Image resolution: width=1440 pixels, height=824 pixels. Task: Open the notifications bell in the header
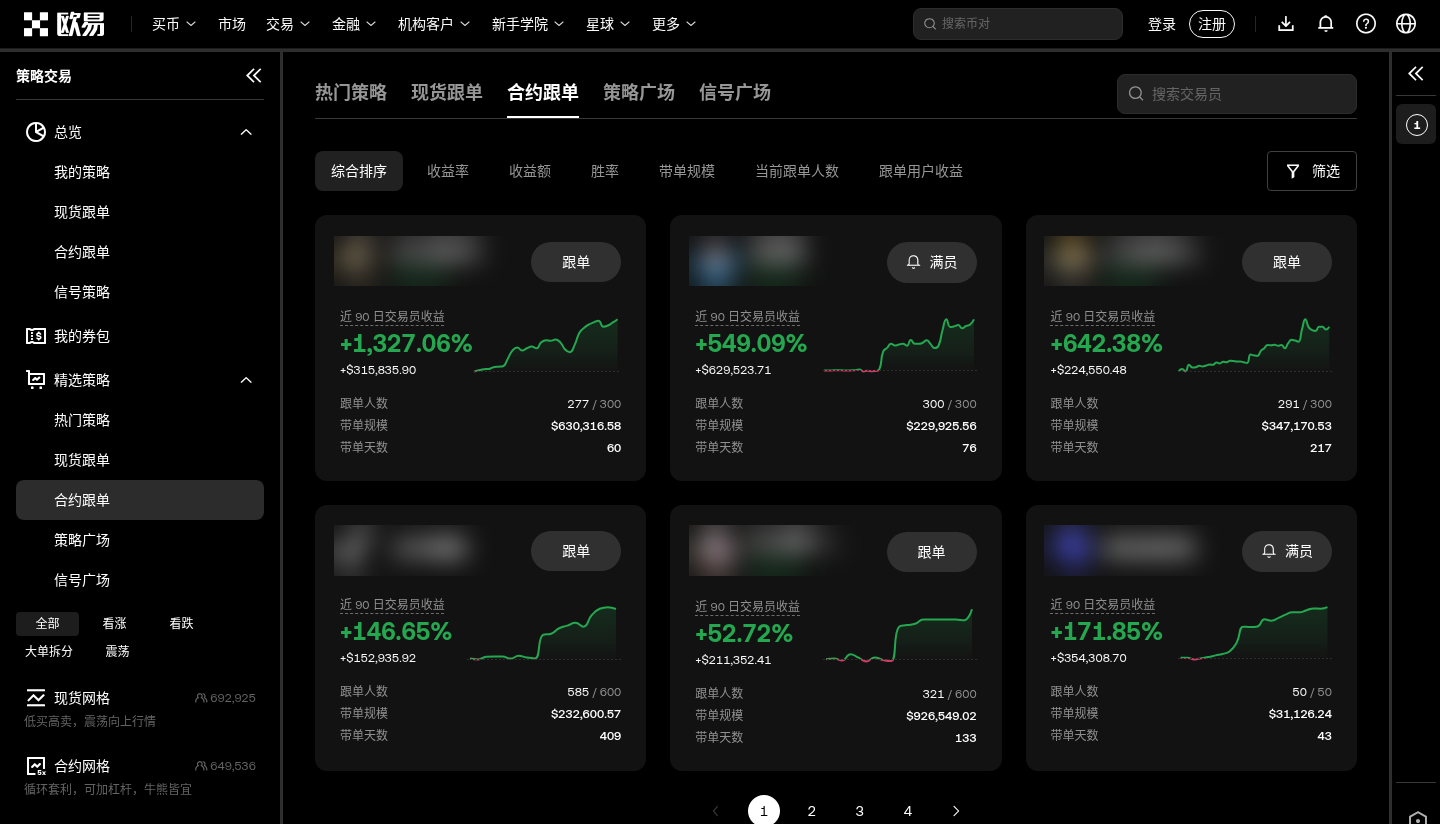[x=1326, y=24]
